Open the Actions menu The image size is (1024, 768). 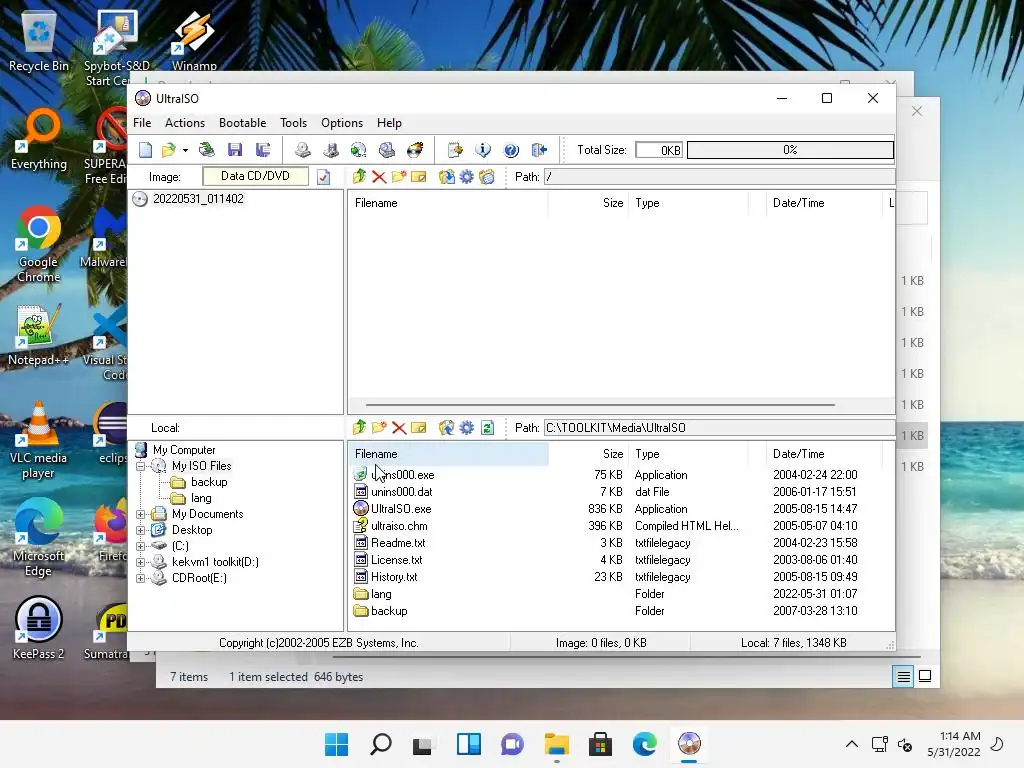[x=185, y=123]
